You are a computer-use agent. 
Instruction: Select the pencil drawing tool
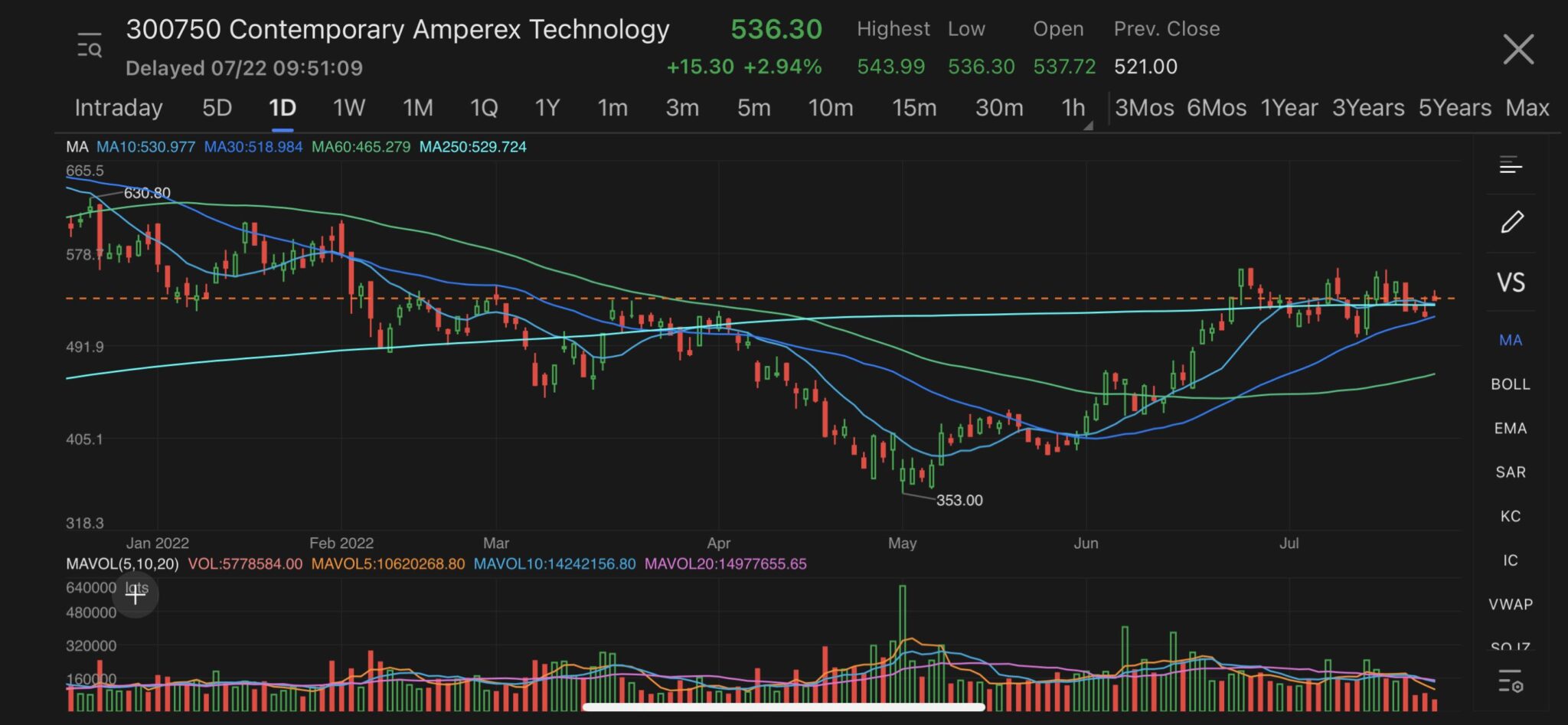coord(1511,222)
